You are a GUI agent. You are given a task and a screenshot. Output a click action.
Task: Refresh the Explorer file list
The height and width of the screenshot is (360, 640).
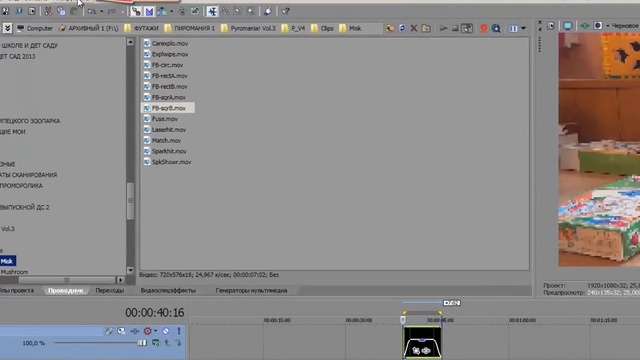pyautogui.click(x=402, y=28)
